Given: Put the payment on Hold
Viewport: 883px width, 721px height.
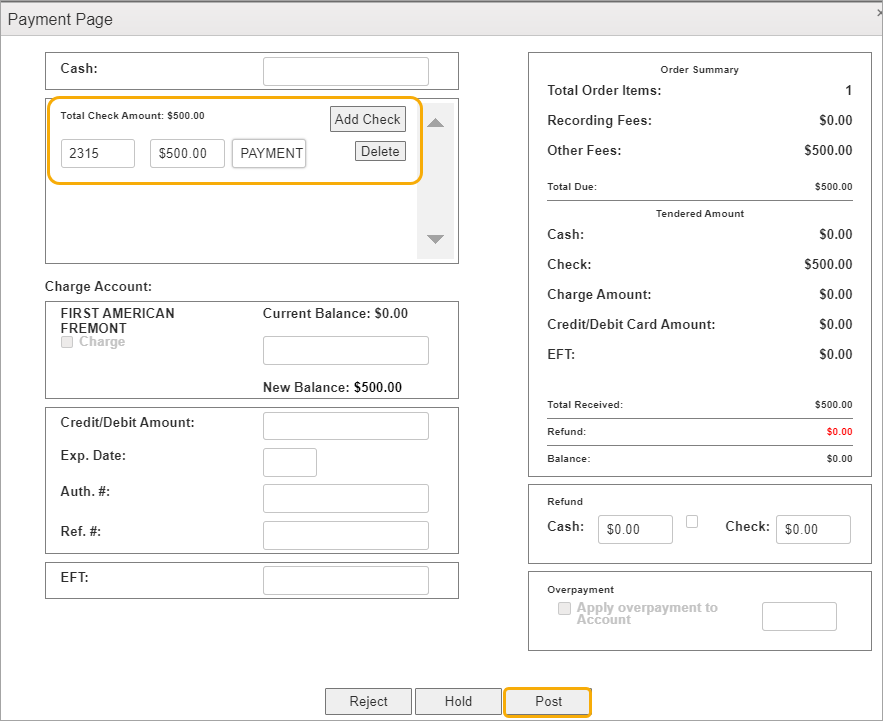Looking at the screenshot, I should (x=458, y=701).
